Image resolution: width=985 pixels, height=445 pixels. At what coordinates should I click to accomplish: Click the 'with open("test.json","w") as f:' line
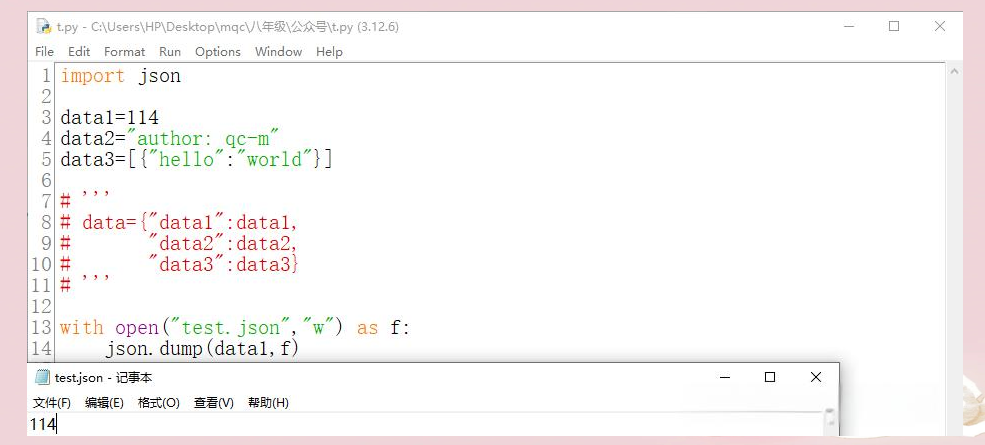click(234, 327)
